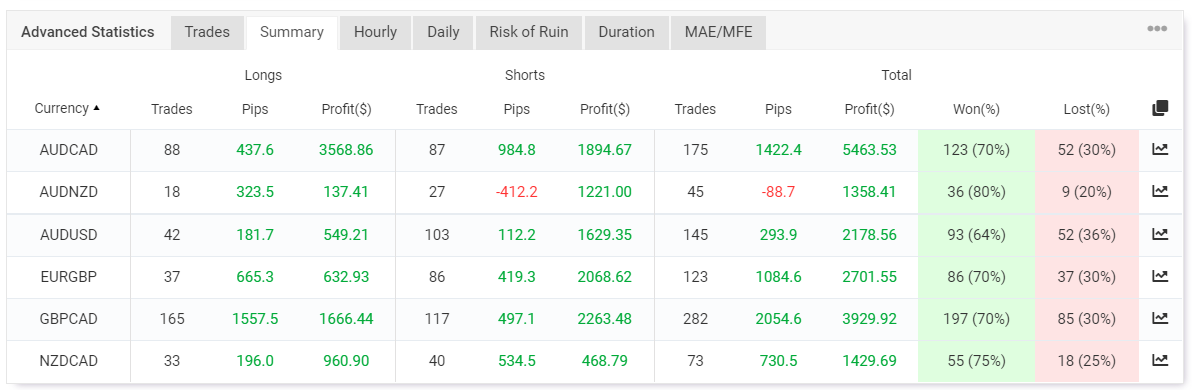1192x390 pixels.
Task: Open the chart icon for AUDUSD row
Action: coord(1159,234)
